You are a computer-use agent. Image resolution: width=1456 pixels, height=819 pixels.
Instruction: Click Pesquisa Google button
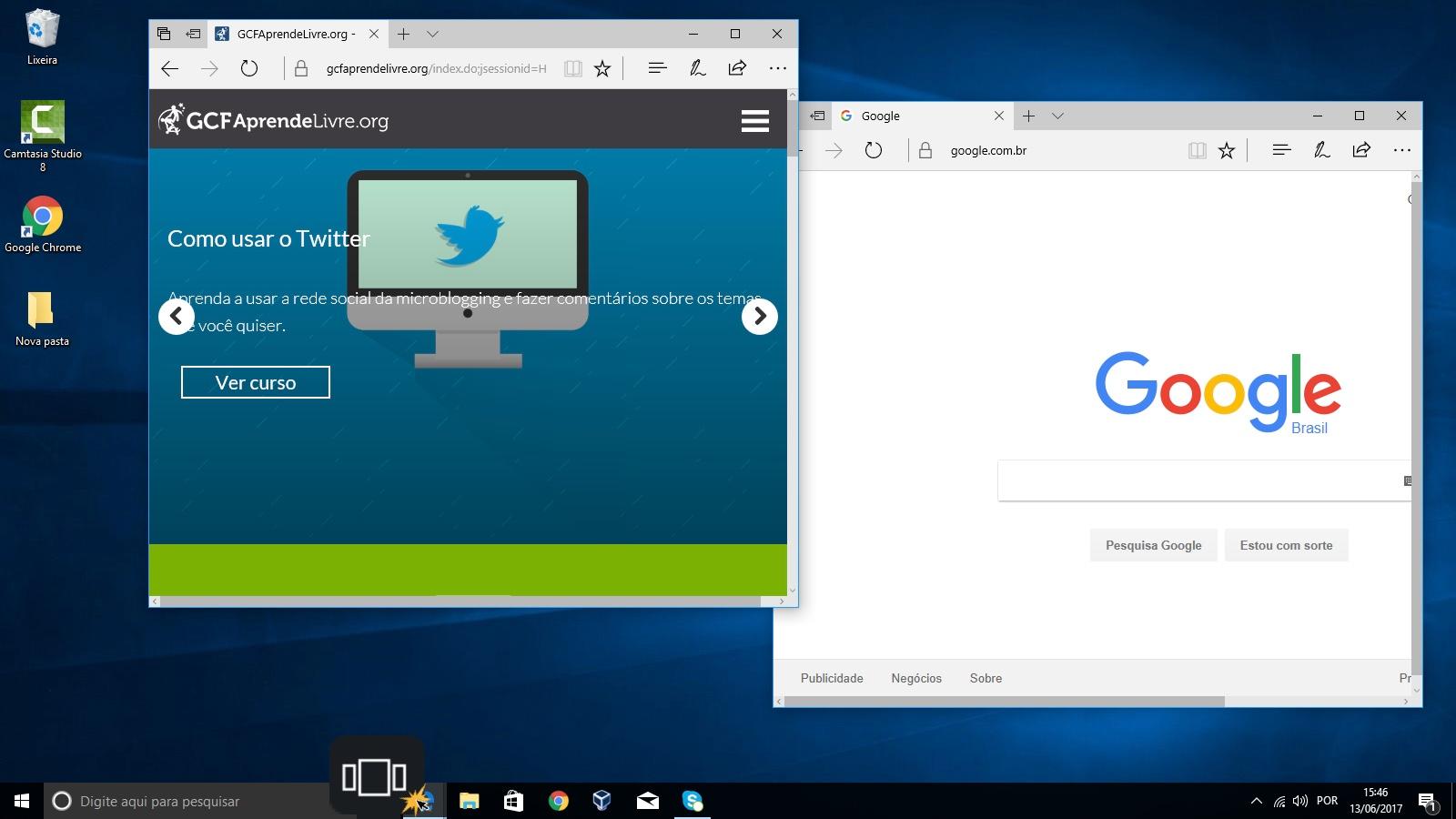1154,545
